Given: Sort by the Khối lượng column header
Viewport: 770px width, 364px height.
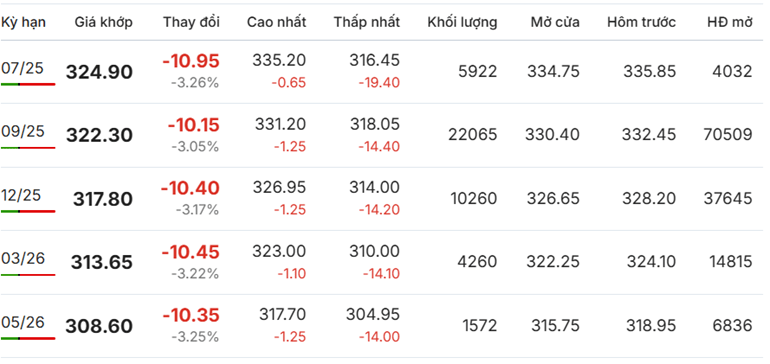Looking at the screenshot, I should pyautogui.click(x=462, y=22).
